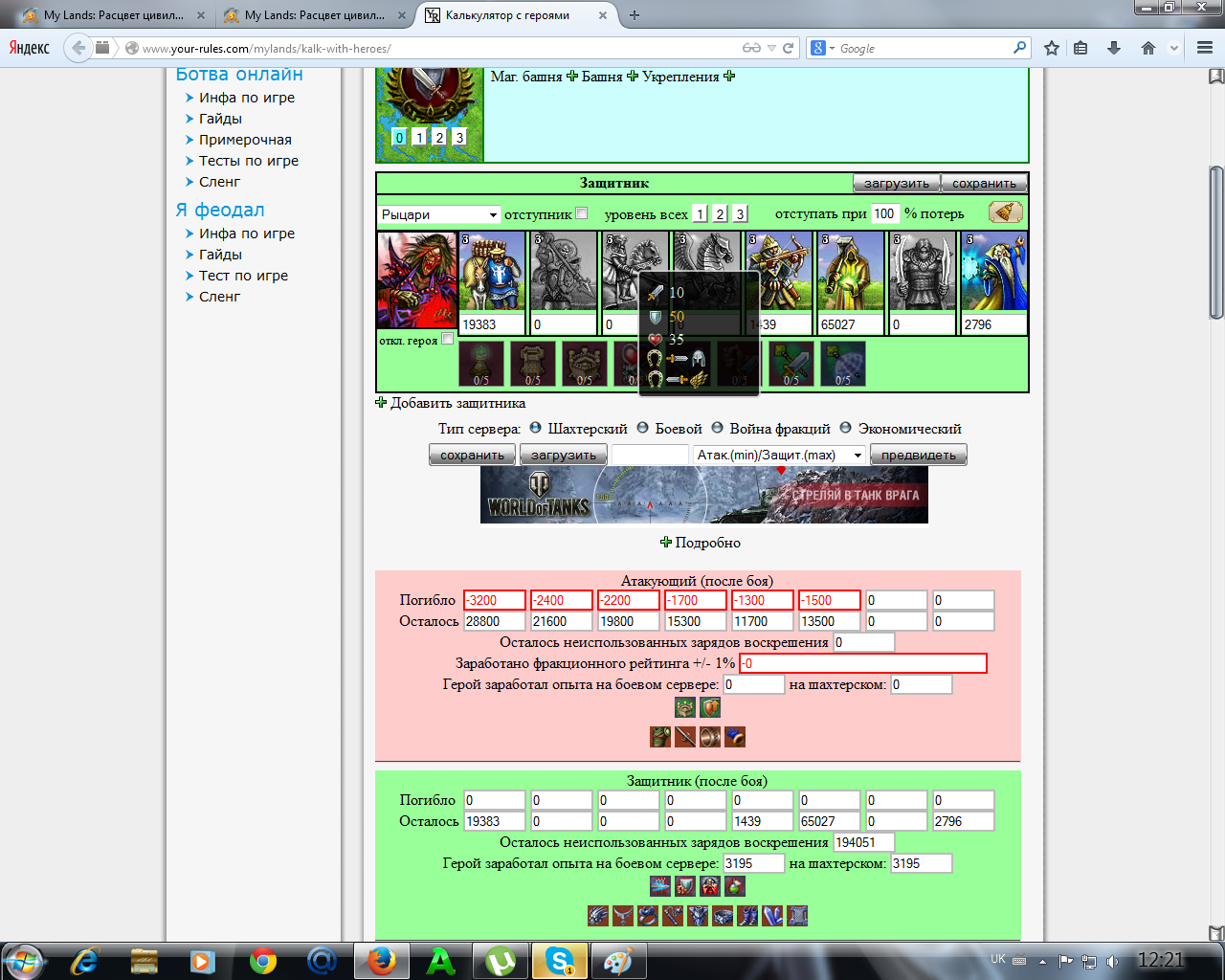The image size is (1225, 980).
Task: Select 'Боевой' server type radio
Action: (643, 428)
